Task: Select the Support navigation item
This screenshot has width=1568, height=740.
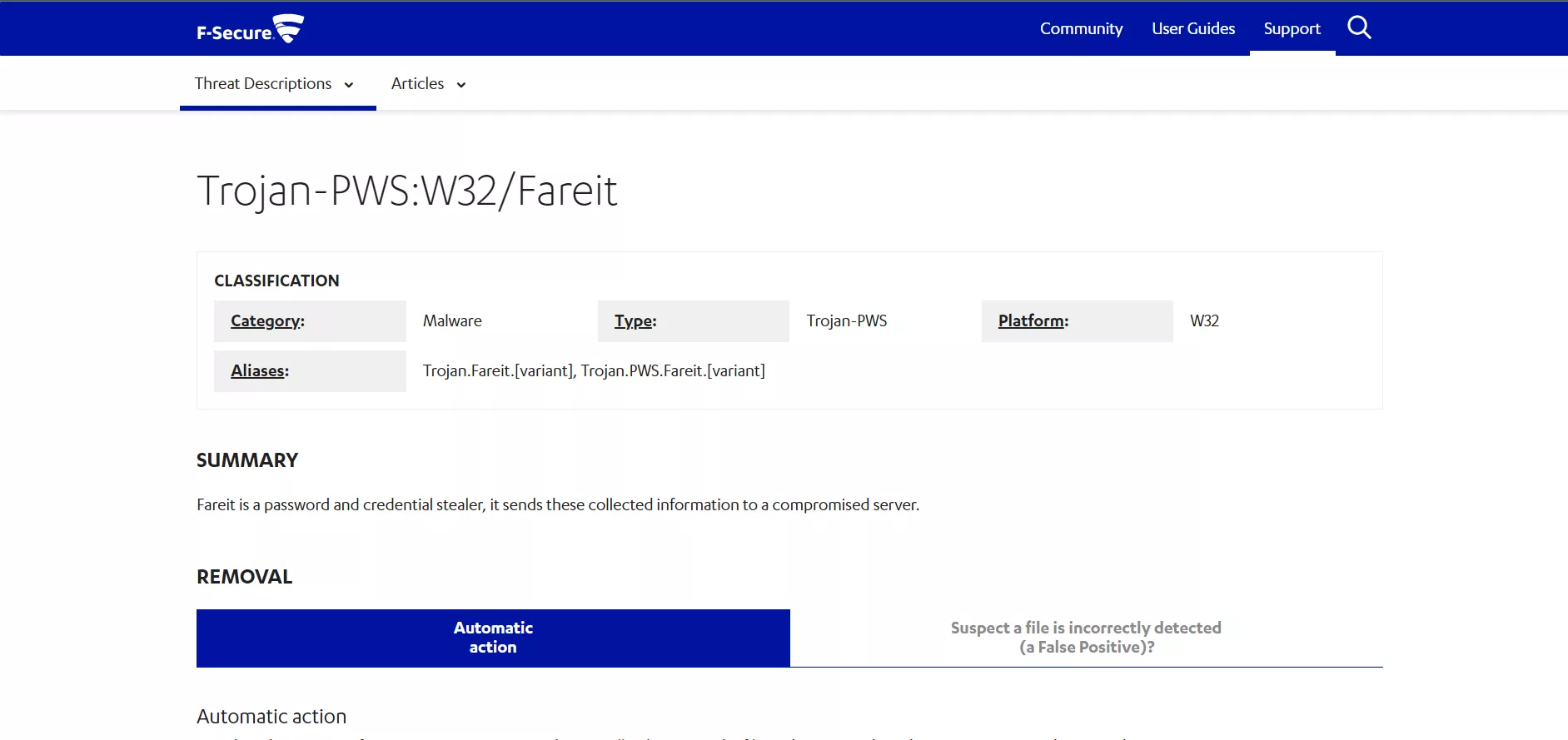Action: click(x=1292, y=28)
